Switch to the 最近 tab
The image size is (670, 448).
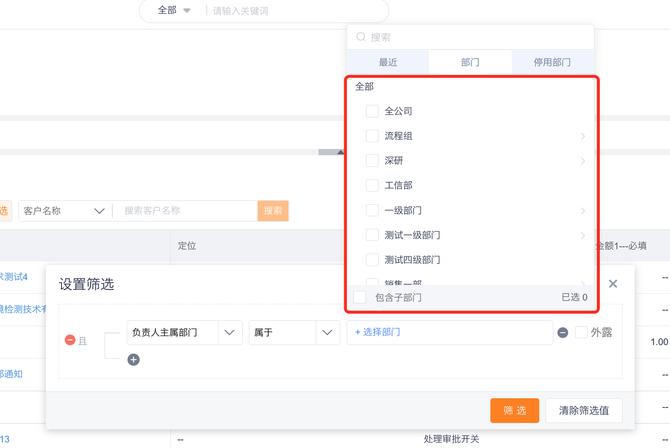(x=388, y=62)
